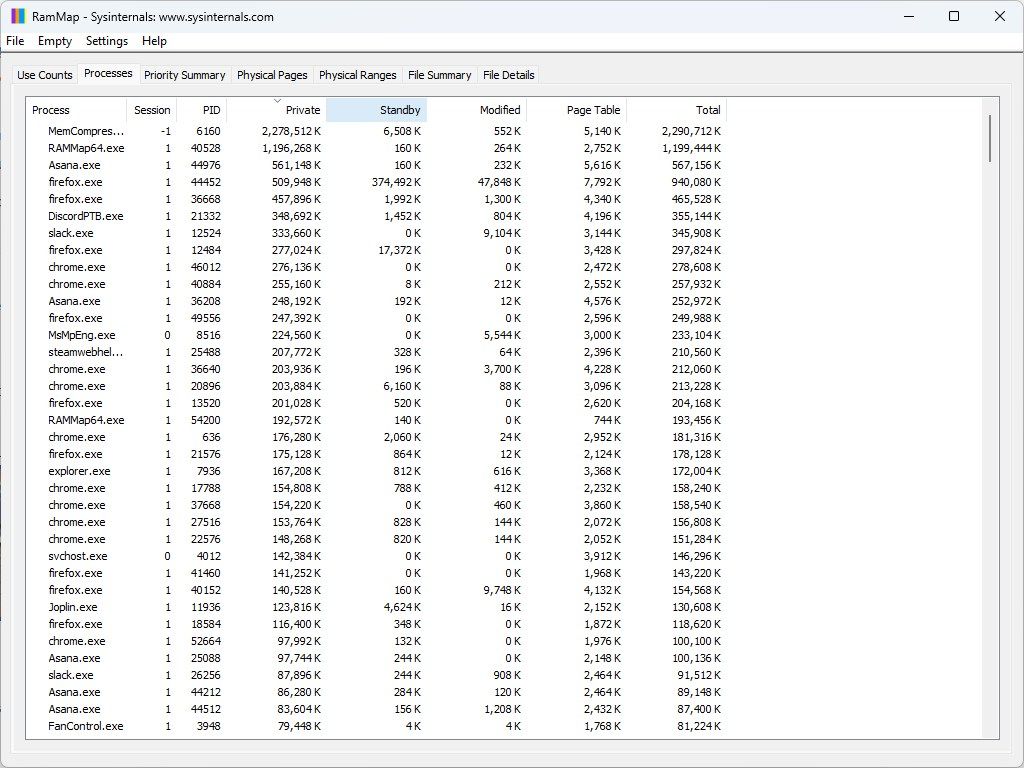Select the MemCompres... process row
Viewport: 1024px width, 768px height.
click(377, 131)
